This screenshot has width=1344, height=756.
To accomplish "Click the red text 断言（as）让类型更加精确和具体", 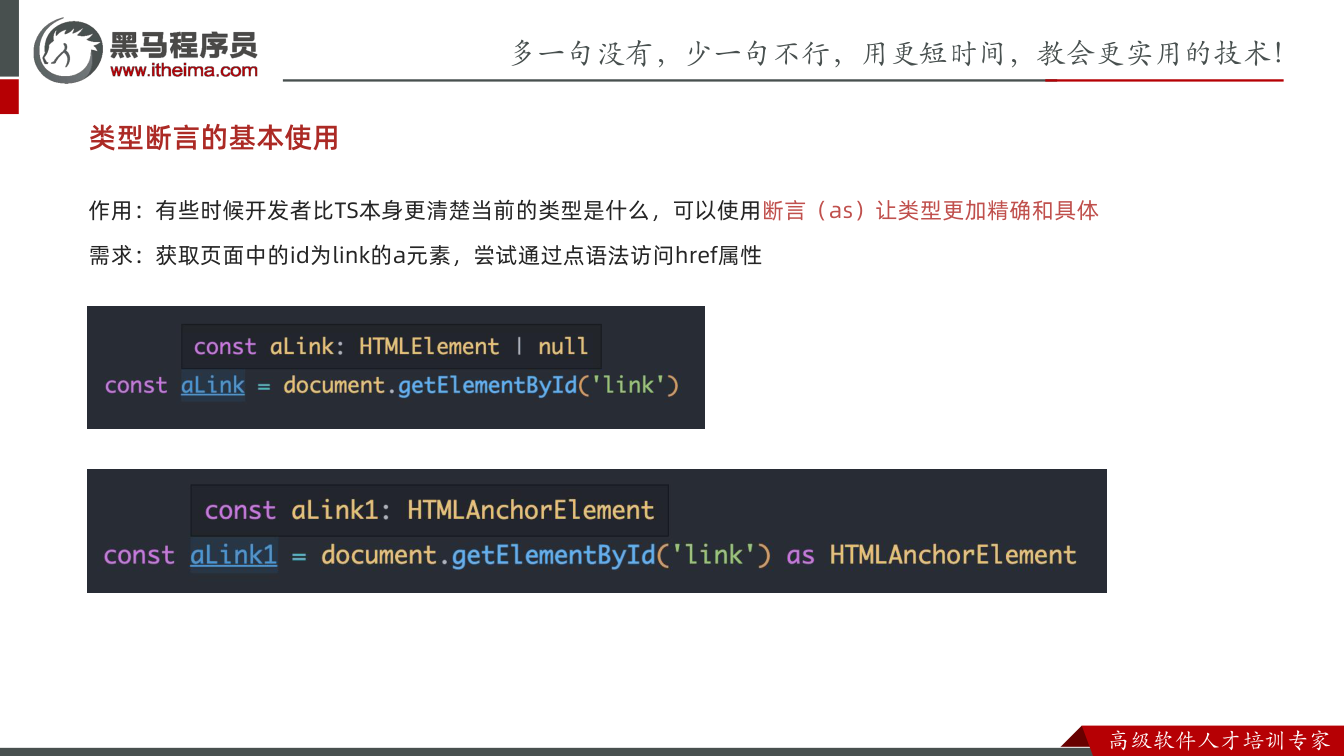I will coord(930,211).
